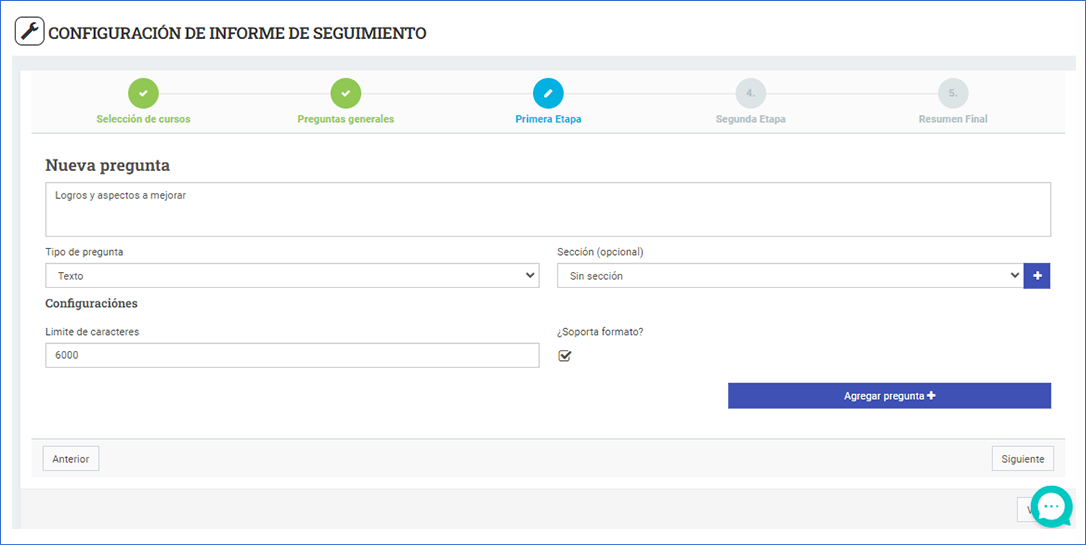The height and width of the screenshot is (545, 1086).
Task: Click the blue pencil circle for Primera Etapa
Action: click(548, 93)
